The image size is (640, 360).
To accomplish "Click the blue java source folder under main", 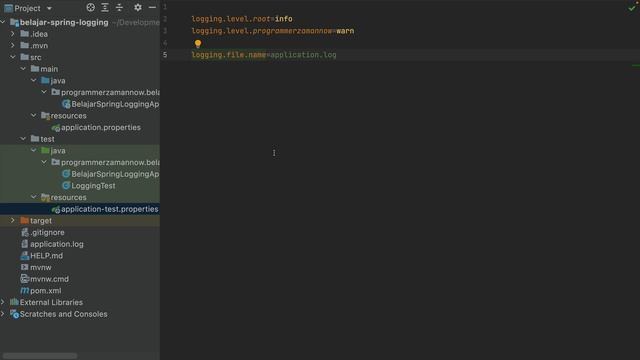I will tap(45, 80).
